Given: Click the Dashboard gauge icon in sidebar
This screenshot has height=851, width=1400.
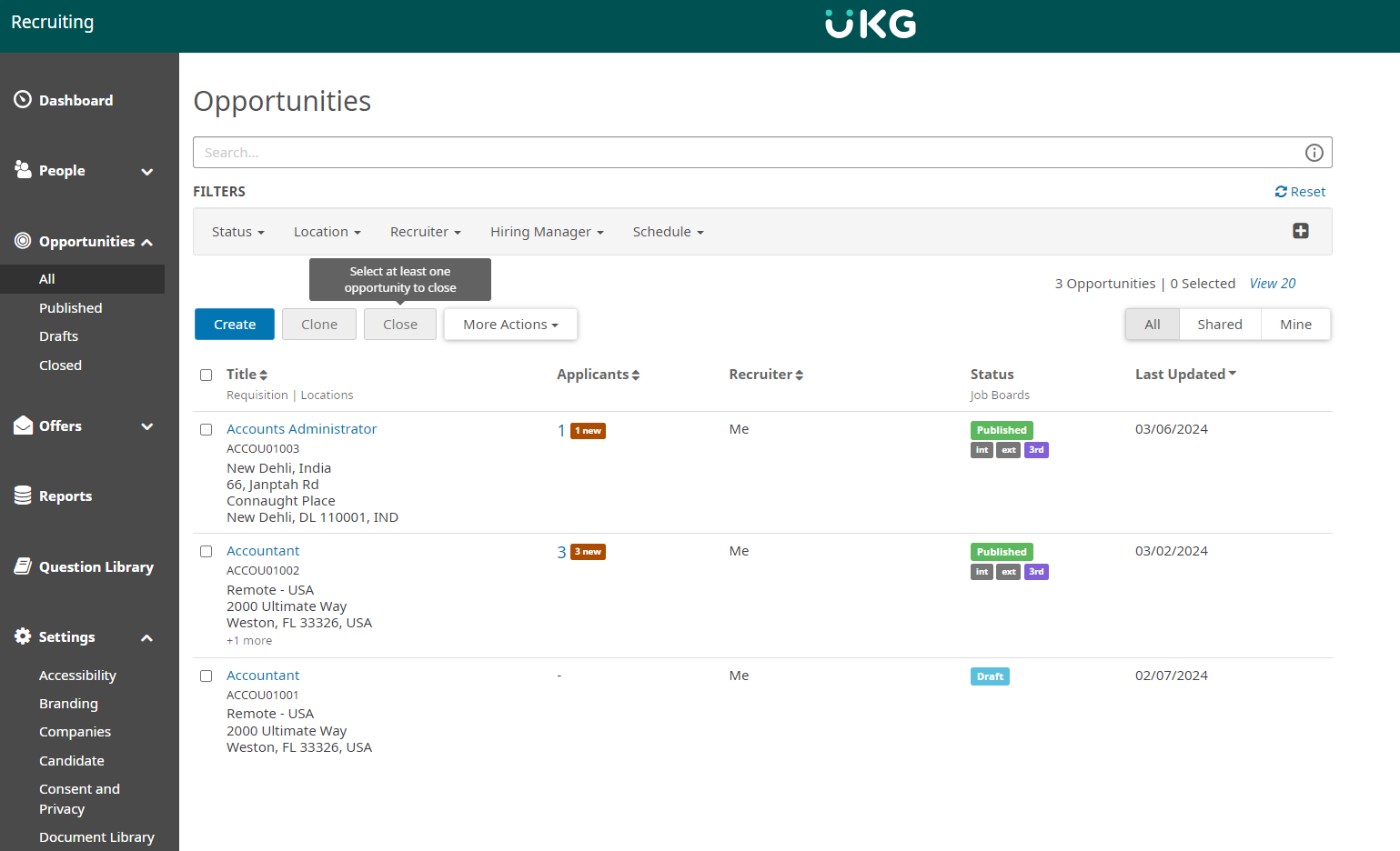Looking at the screenshot, I should [x=23, y=100].
